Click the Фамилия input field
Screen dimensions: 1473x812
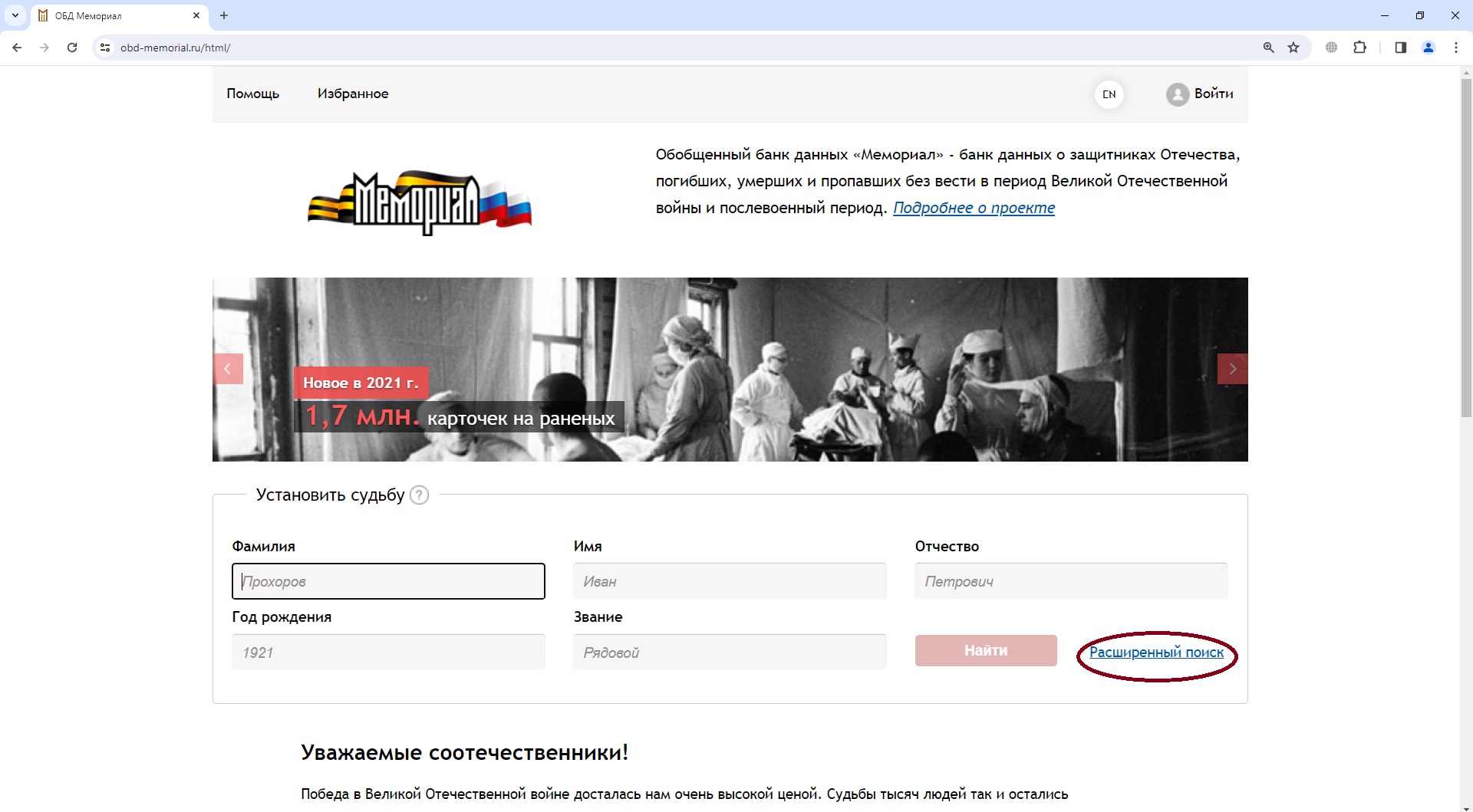tap(388, 581)
